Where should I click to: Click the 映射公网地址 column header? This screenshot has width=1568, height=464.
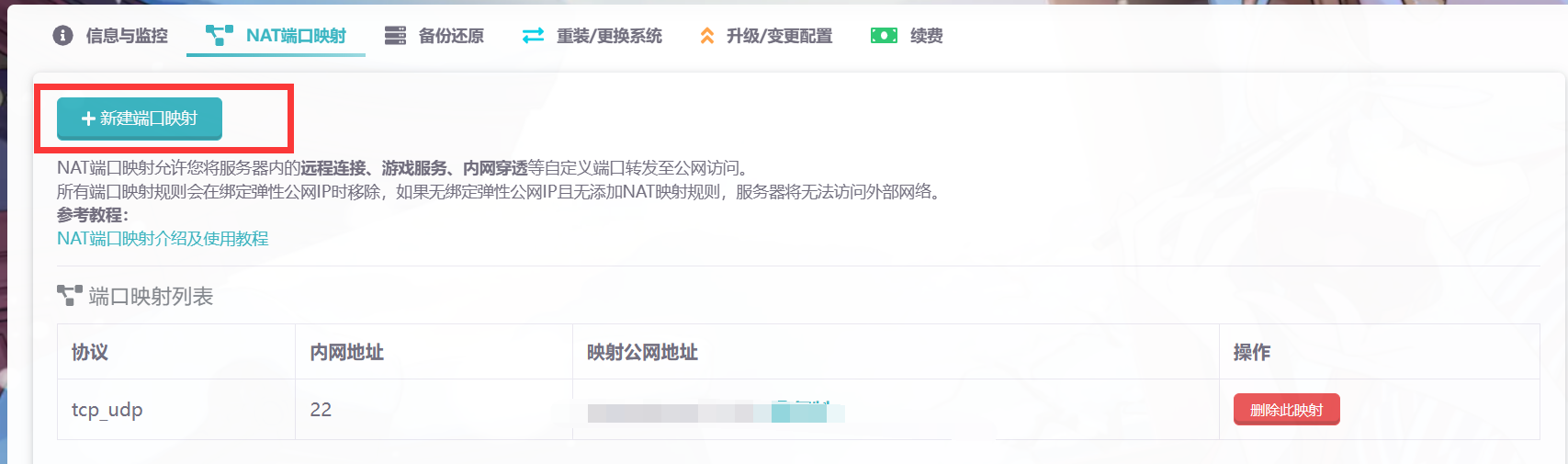(x=642, y=352)
